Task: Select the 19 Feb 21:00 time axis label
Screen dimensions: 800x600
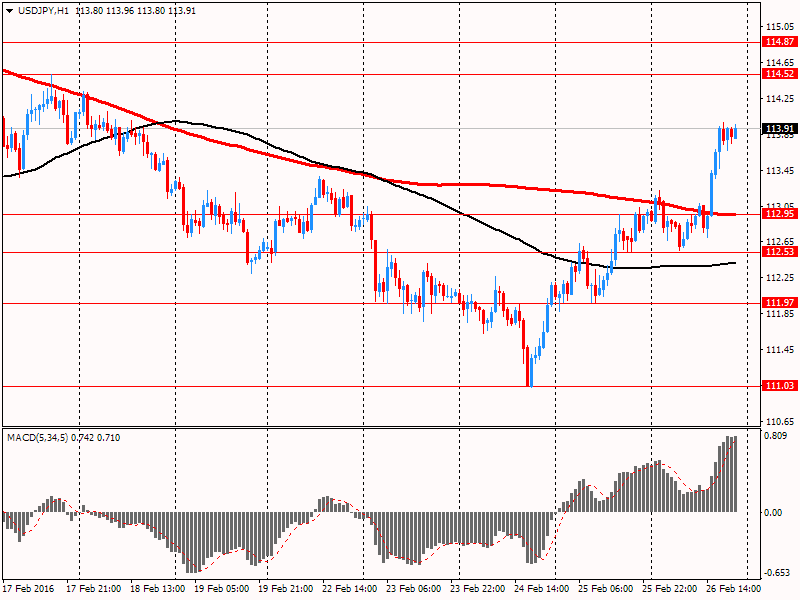Action: coord(286,588)
